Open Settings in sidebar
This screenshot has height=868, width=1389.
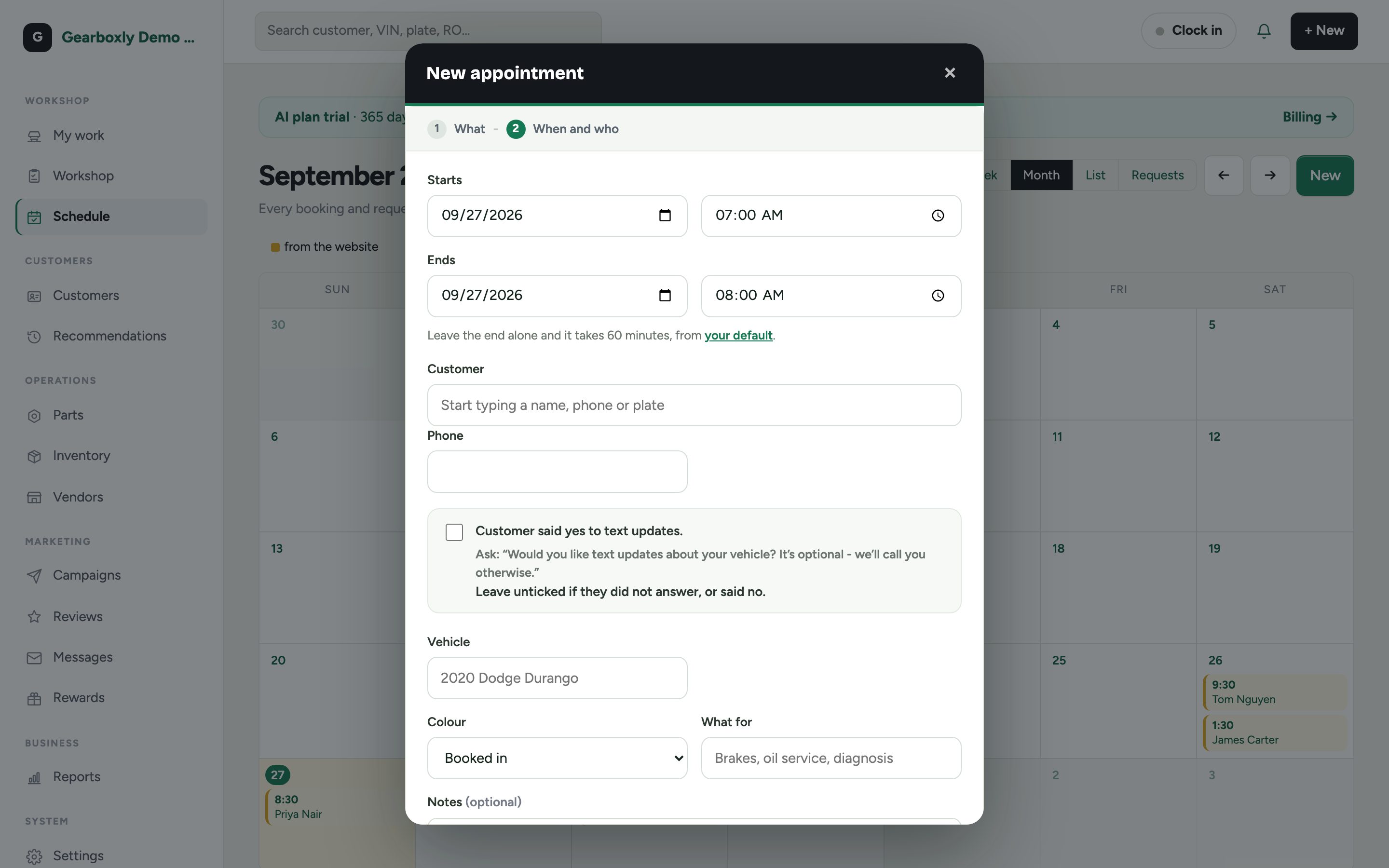[x=111, y=856]
